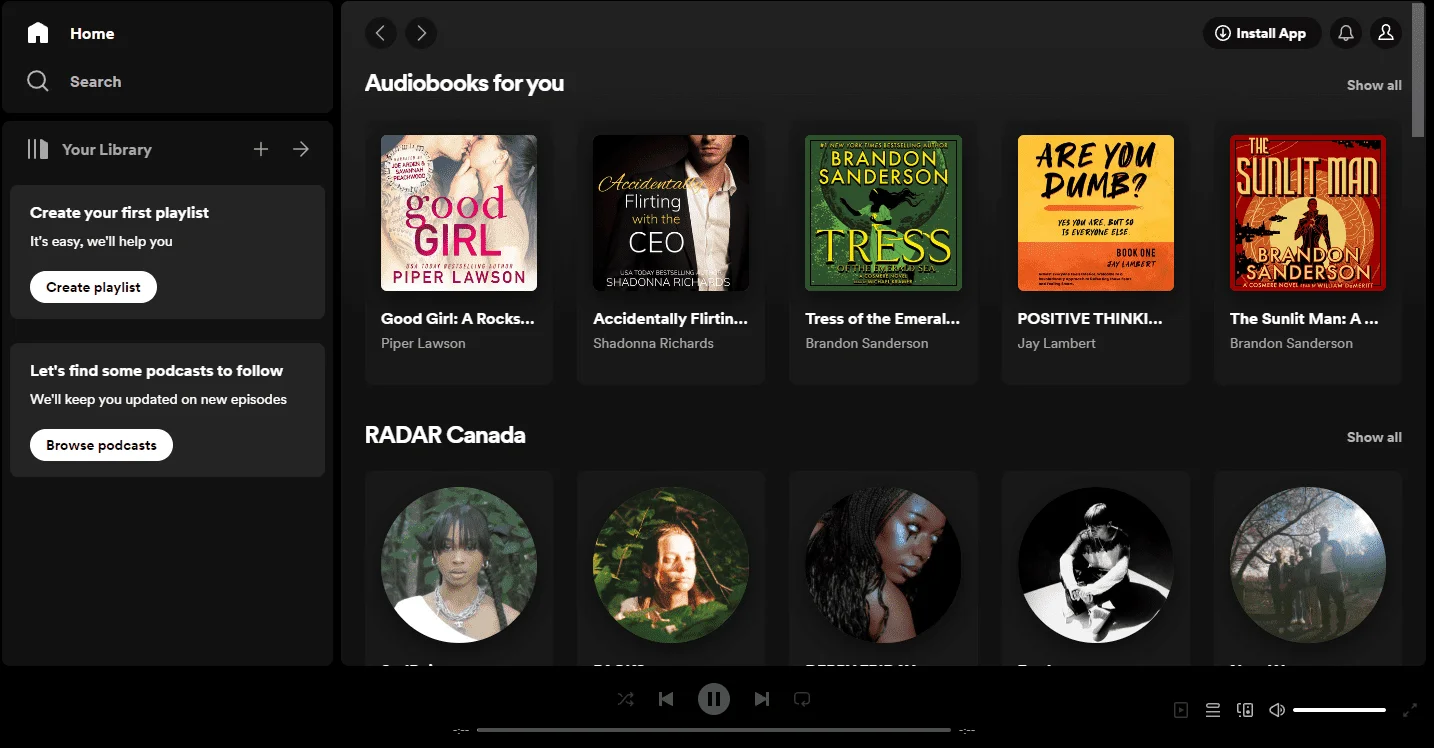Open Connect to a device
Viewport: 1434px width, 748px height.
click(x=1245, y=710)
